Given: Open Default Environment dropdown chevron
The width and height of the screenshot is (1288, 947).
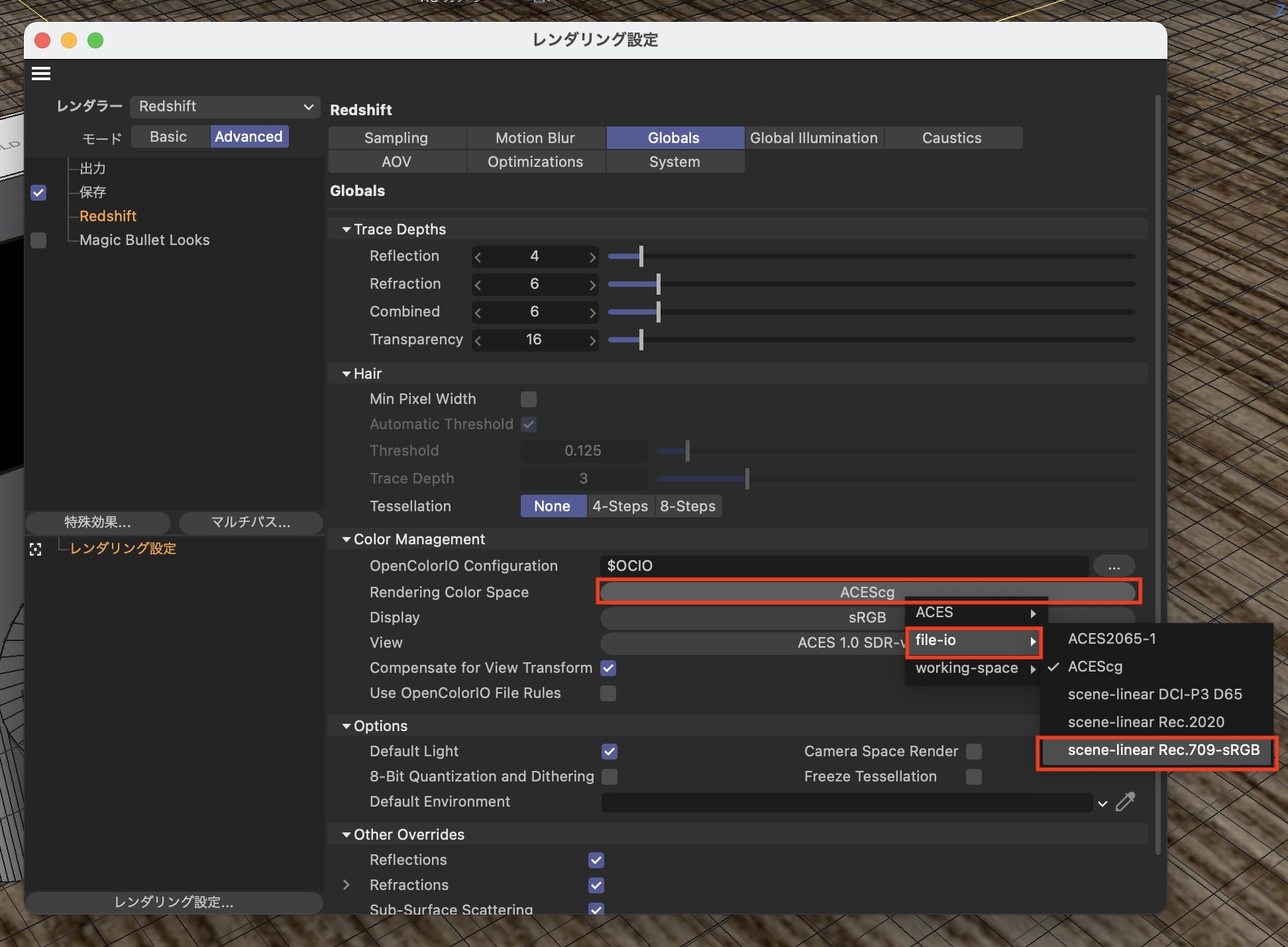Looking at the screenshot, I should coord(1102,803).
